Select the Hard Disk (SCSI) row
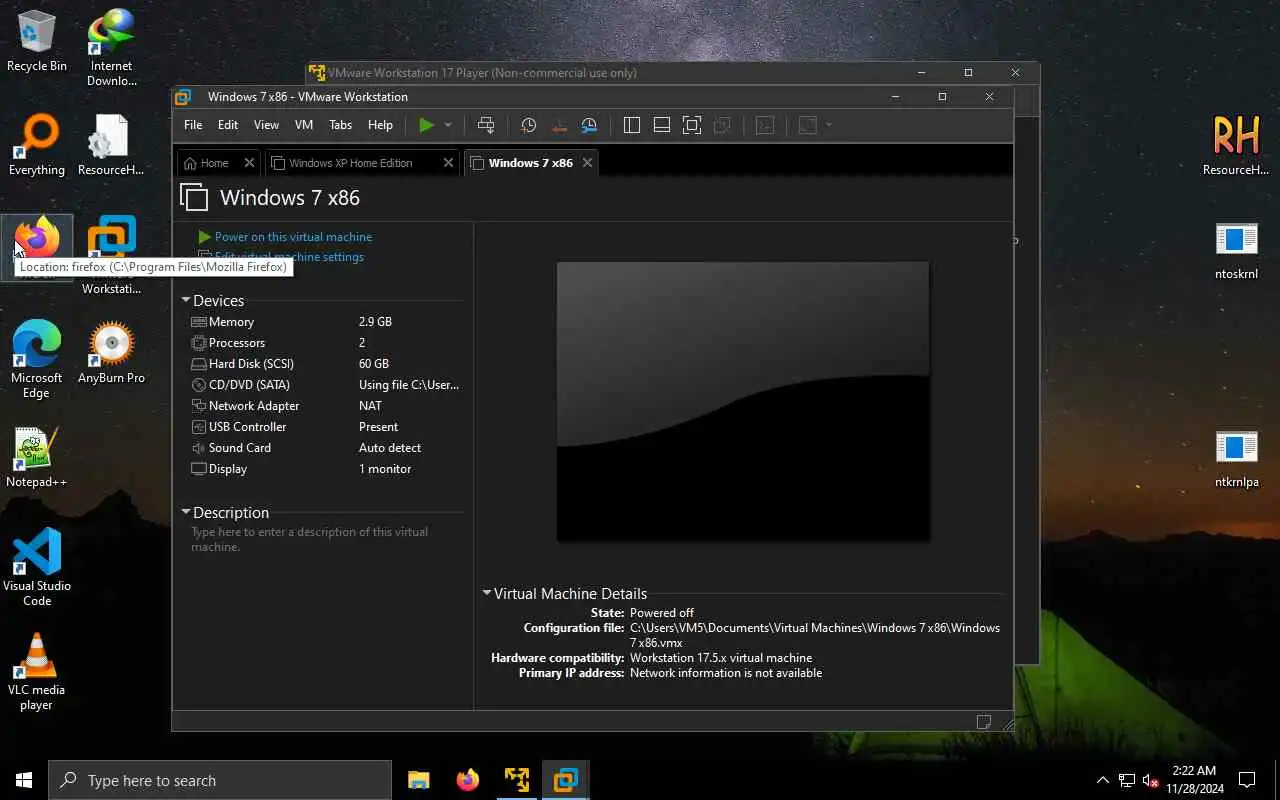 click(325, 364)
